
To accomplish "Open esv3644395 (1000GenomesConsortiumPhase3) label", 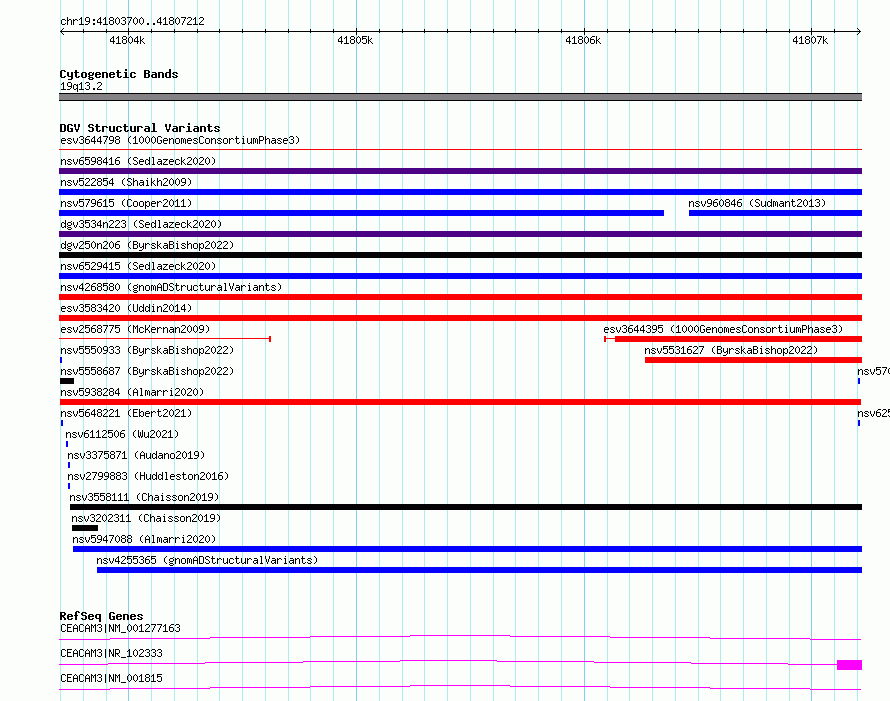I will [x=723, y=329].
